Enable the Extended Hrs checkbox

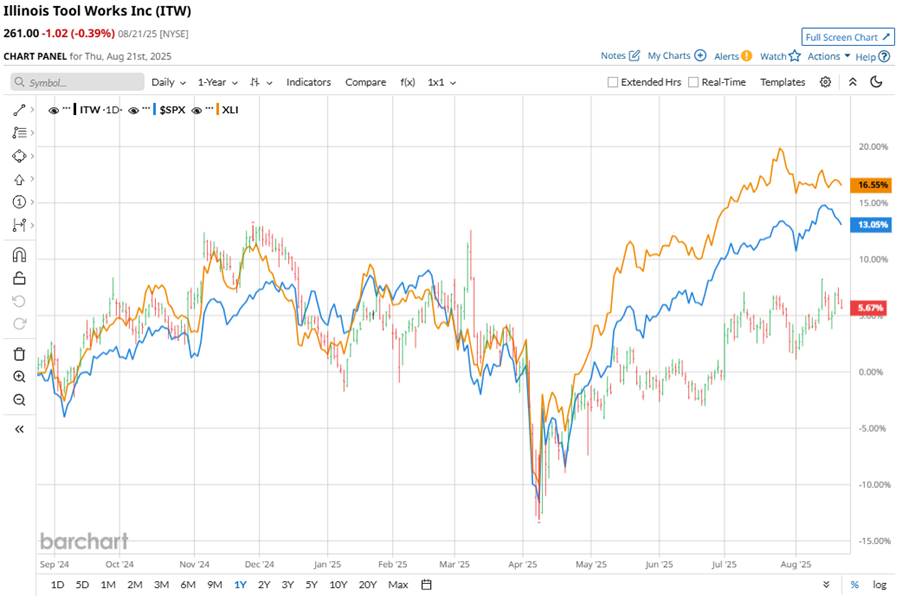tap(613, 82)
